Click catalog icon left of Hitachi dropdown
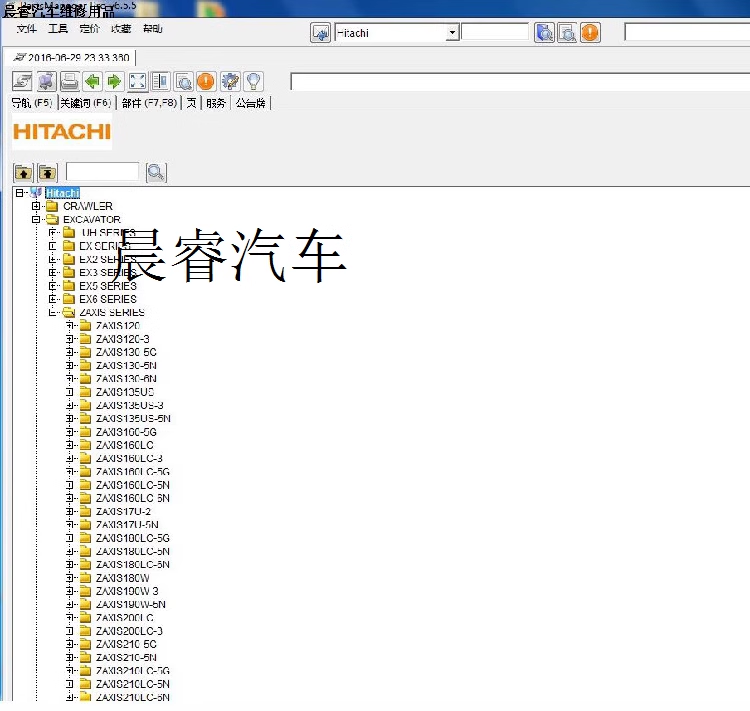Image resolution: width=750 pixels, height=711 pixels. tap(320, 33)
